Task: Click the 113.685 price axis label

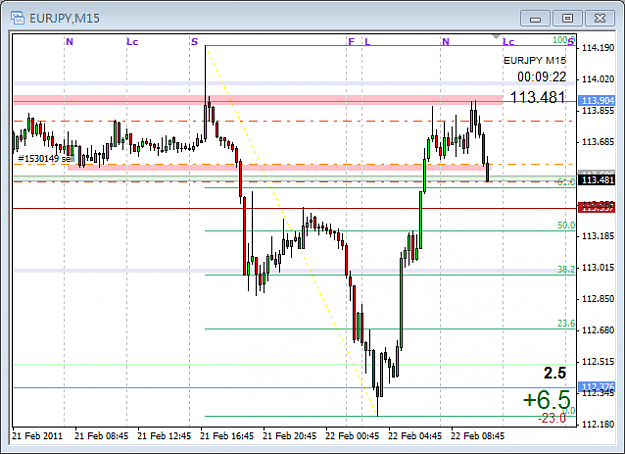Action: (x=598, y=142)
